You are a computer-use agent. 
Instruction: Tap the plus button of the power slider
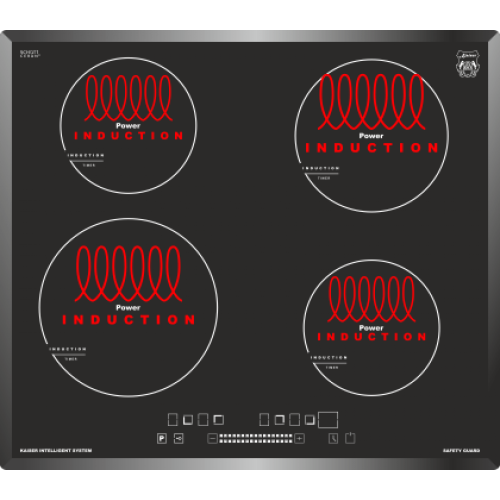tap(300, 438)
